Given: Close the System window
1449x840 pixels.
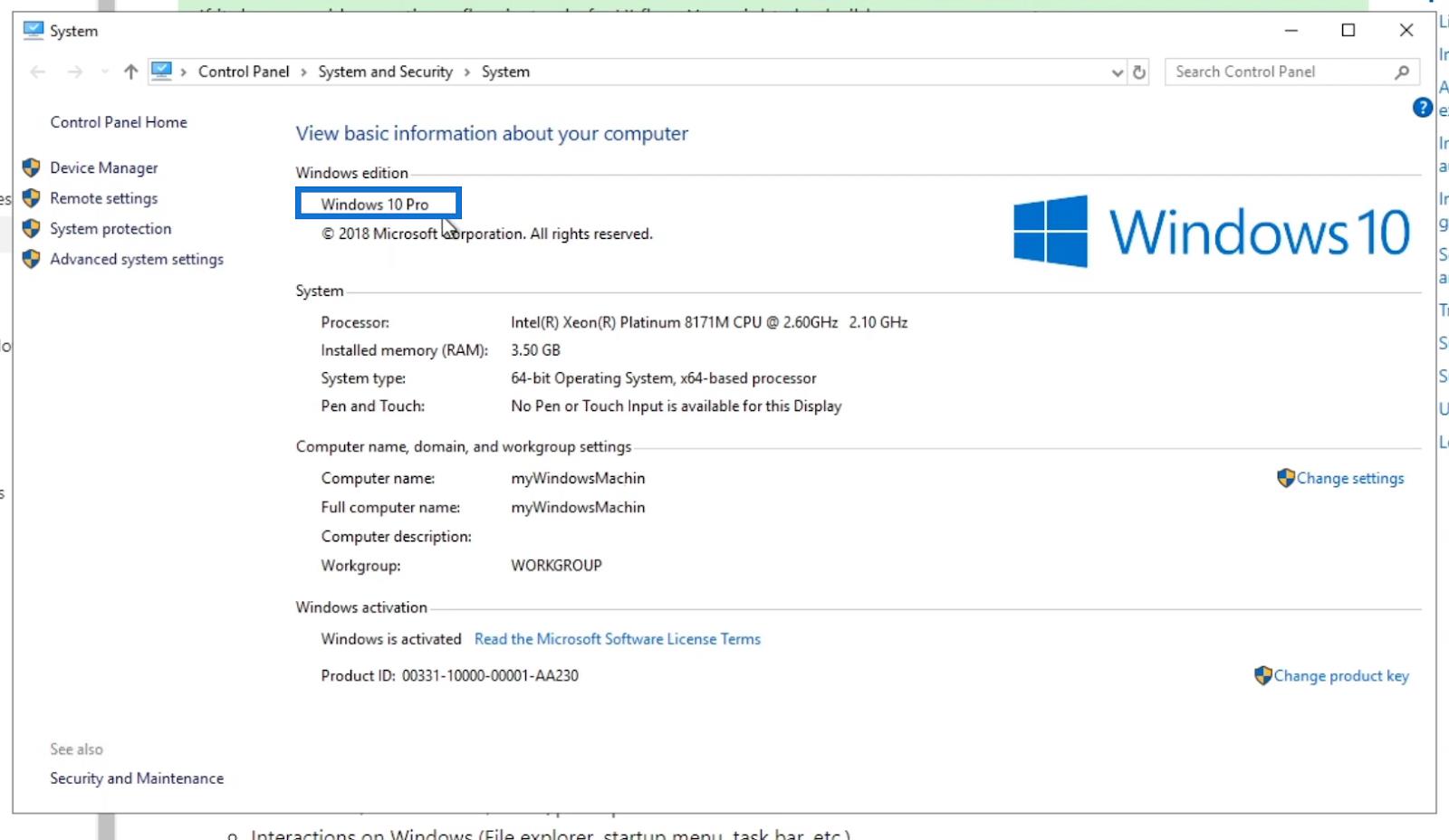Looking at the screenshot, I should pos(1406,30).
